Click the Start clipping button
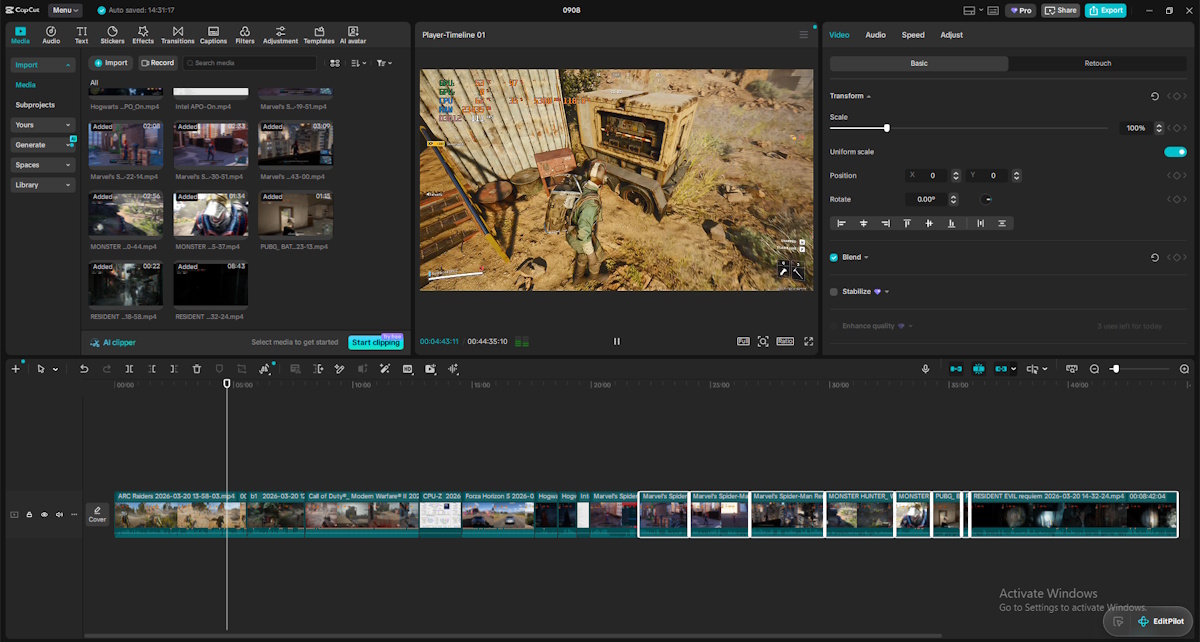 pos(376,342)
